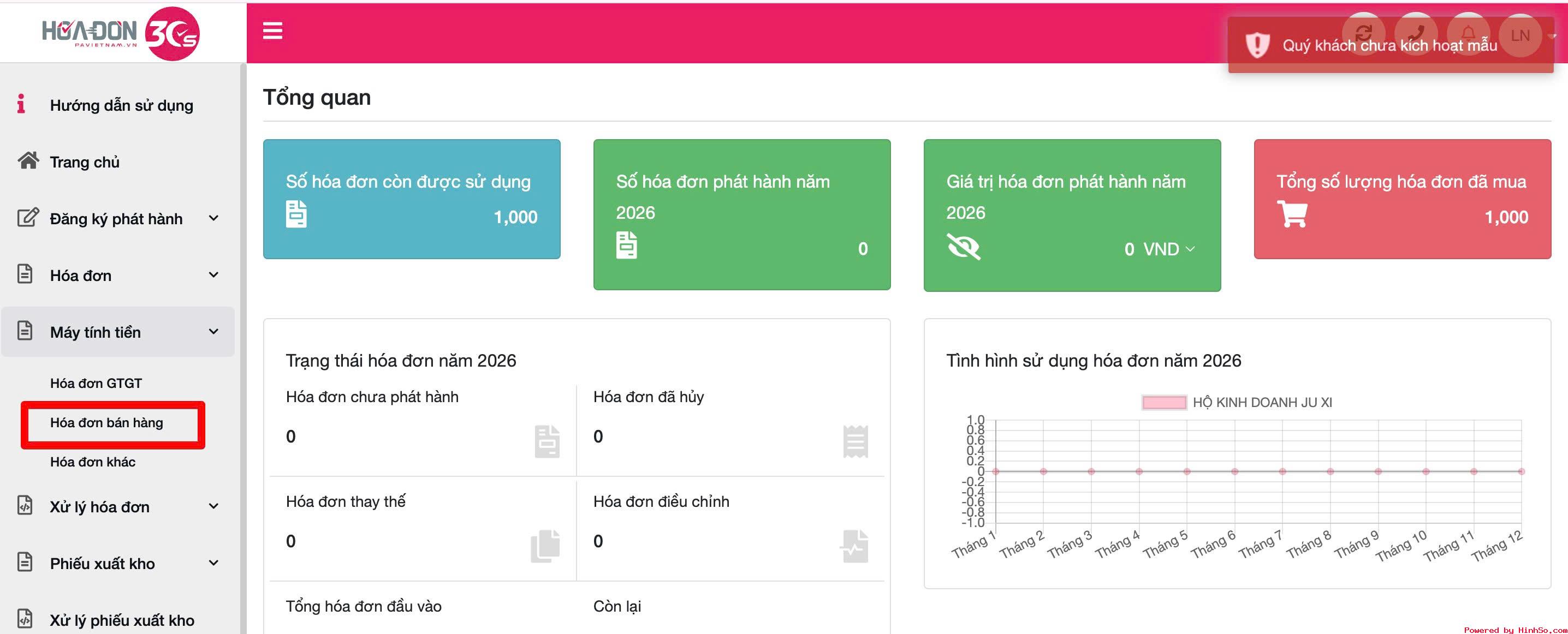Image resolution: width=1568 pixels, height=634 pixels.
Task: Open the notification bell icon
Action: tap(1468, 34)
